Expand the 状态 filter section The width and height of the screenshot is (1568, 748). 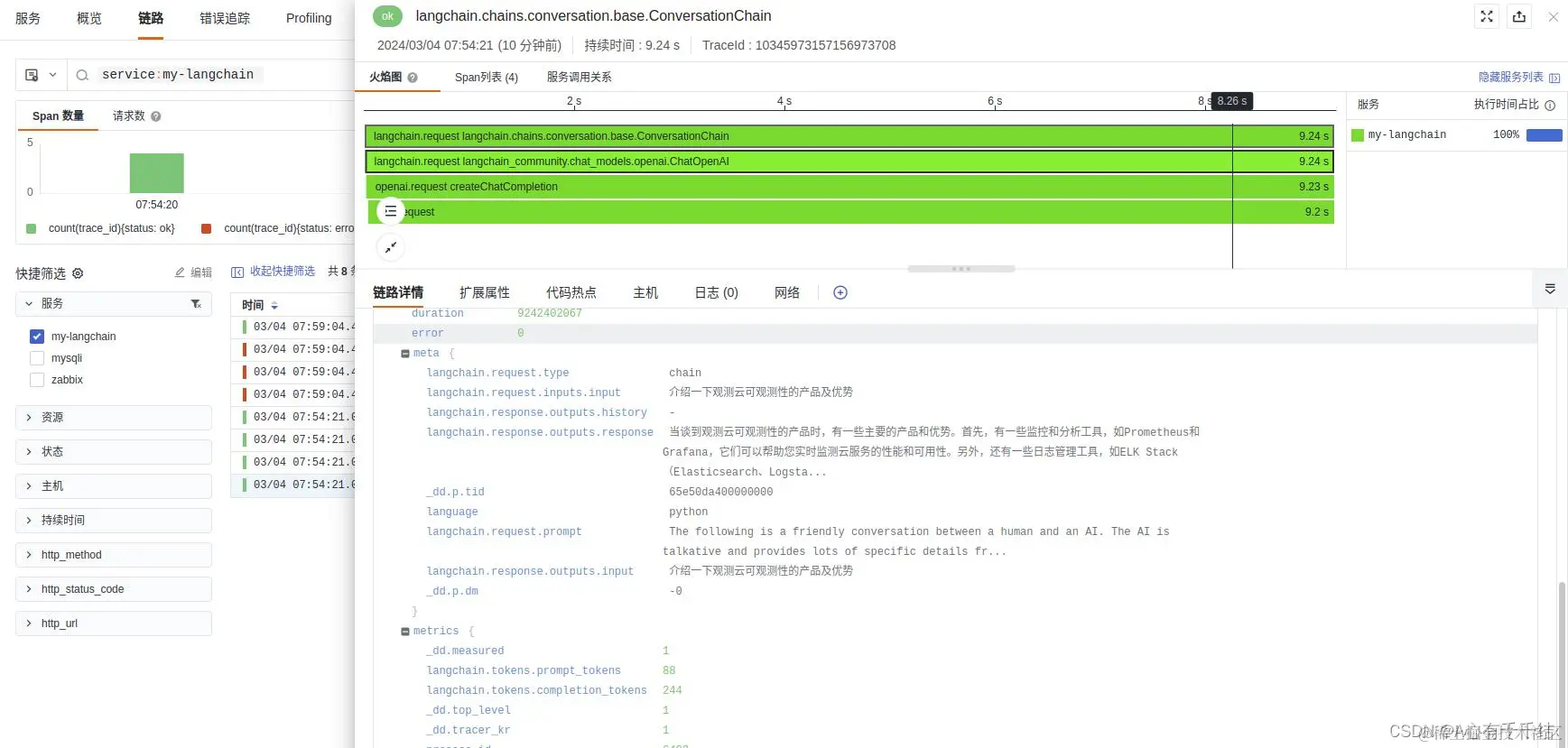[114, 452]
